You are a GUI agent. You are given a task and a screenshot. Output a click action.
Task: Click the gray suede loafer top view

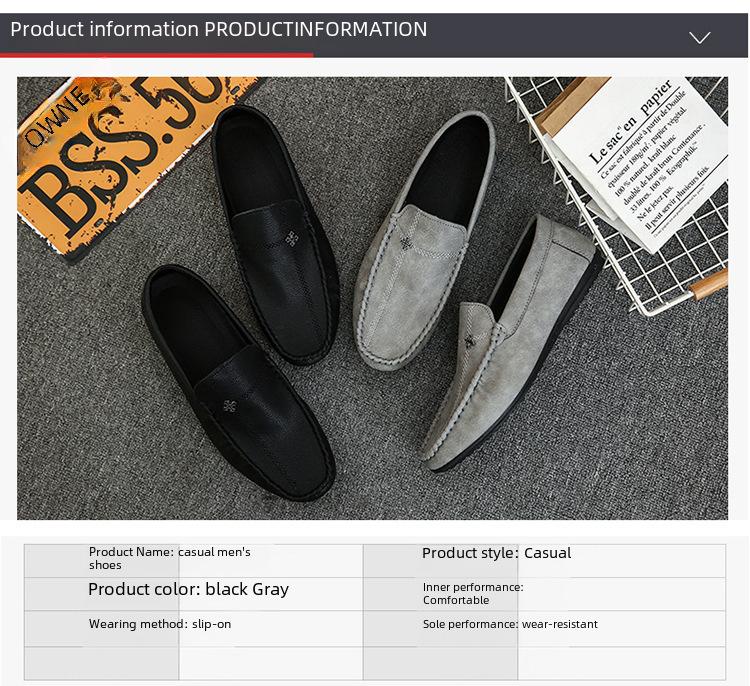(x=423, y=242)
